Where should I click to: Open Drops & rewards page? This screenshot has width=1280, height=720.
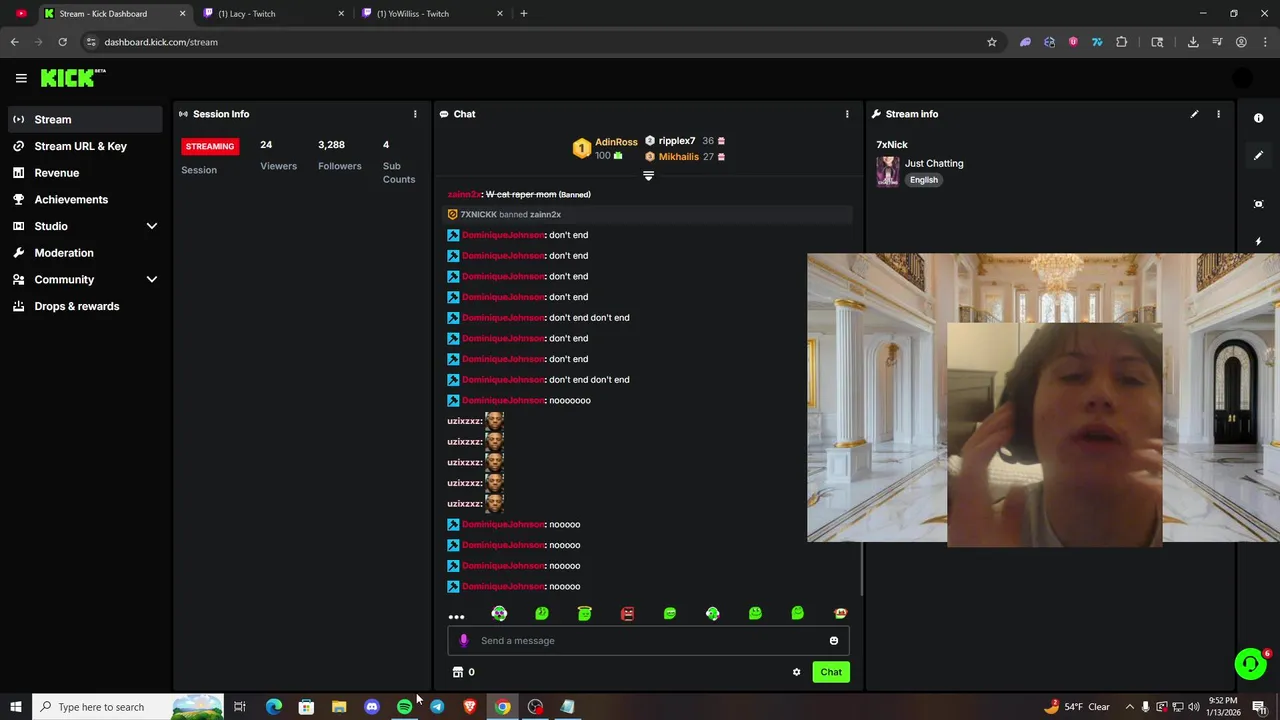pos(85,306)
